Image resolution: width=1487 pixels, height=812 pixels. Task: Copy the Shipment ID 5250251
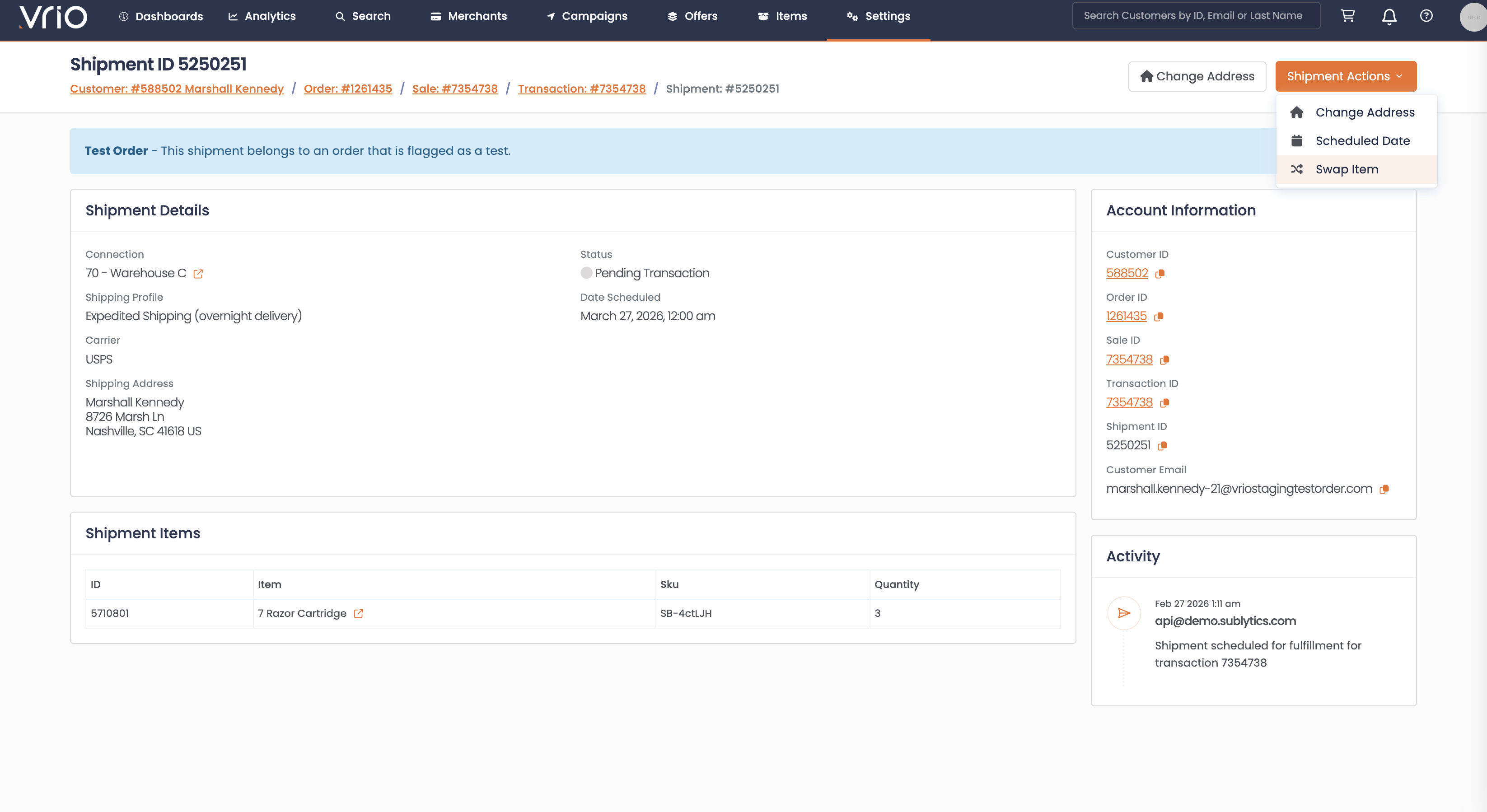click(1162, 446)
